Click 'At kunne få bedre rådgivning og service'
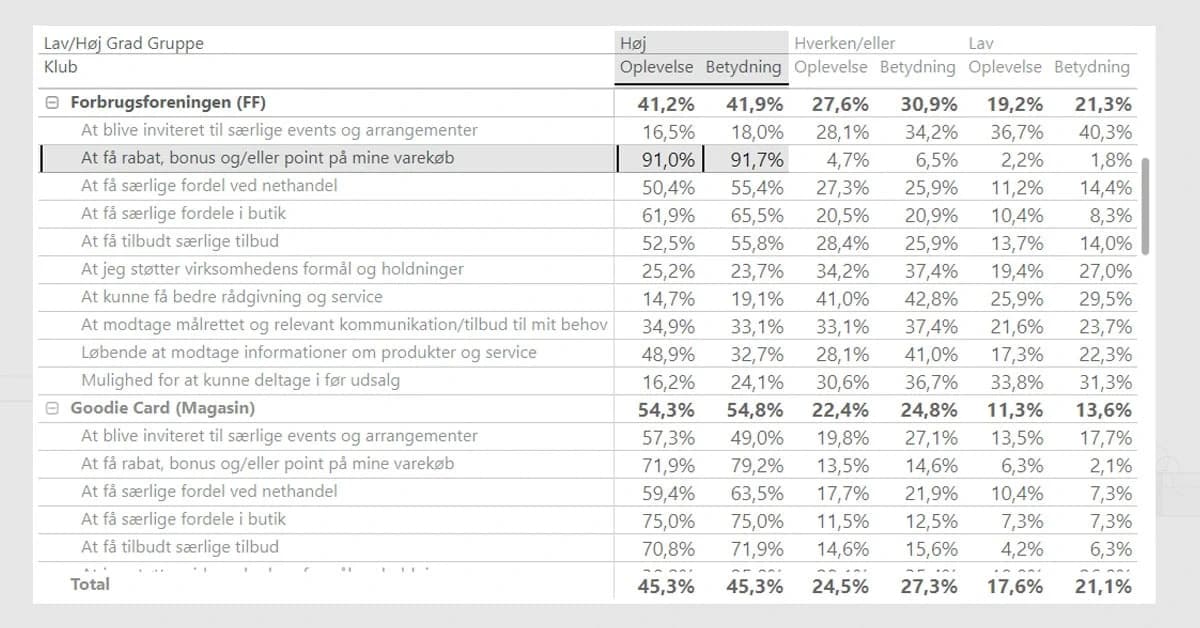 [x=232, y=297]
